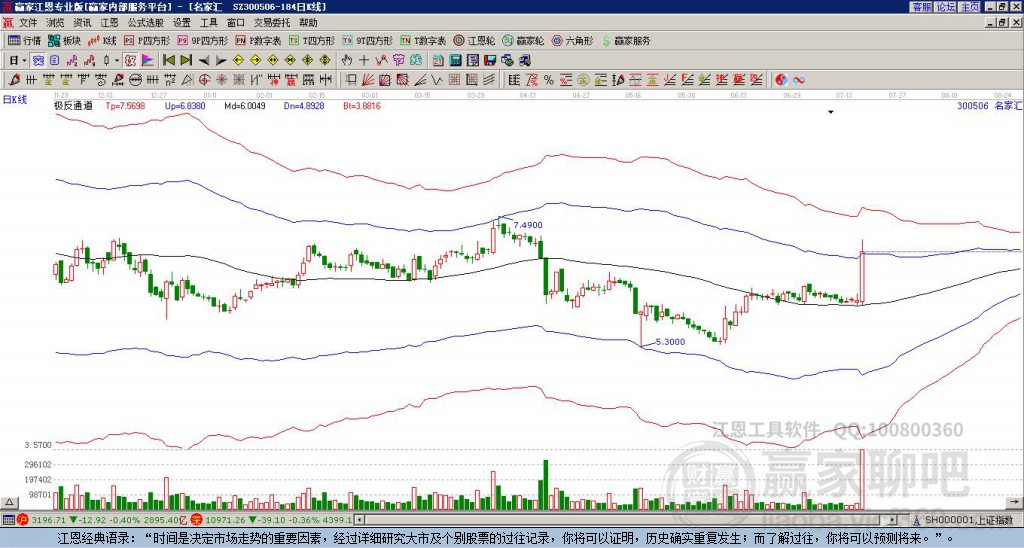Jump to last bar with right-end arrow
The width and height of the screenshot is (1024, 548).
point(185,61)
